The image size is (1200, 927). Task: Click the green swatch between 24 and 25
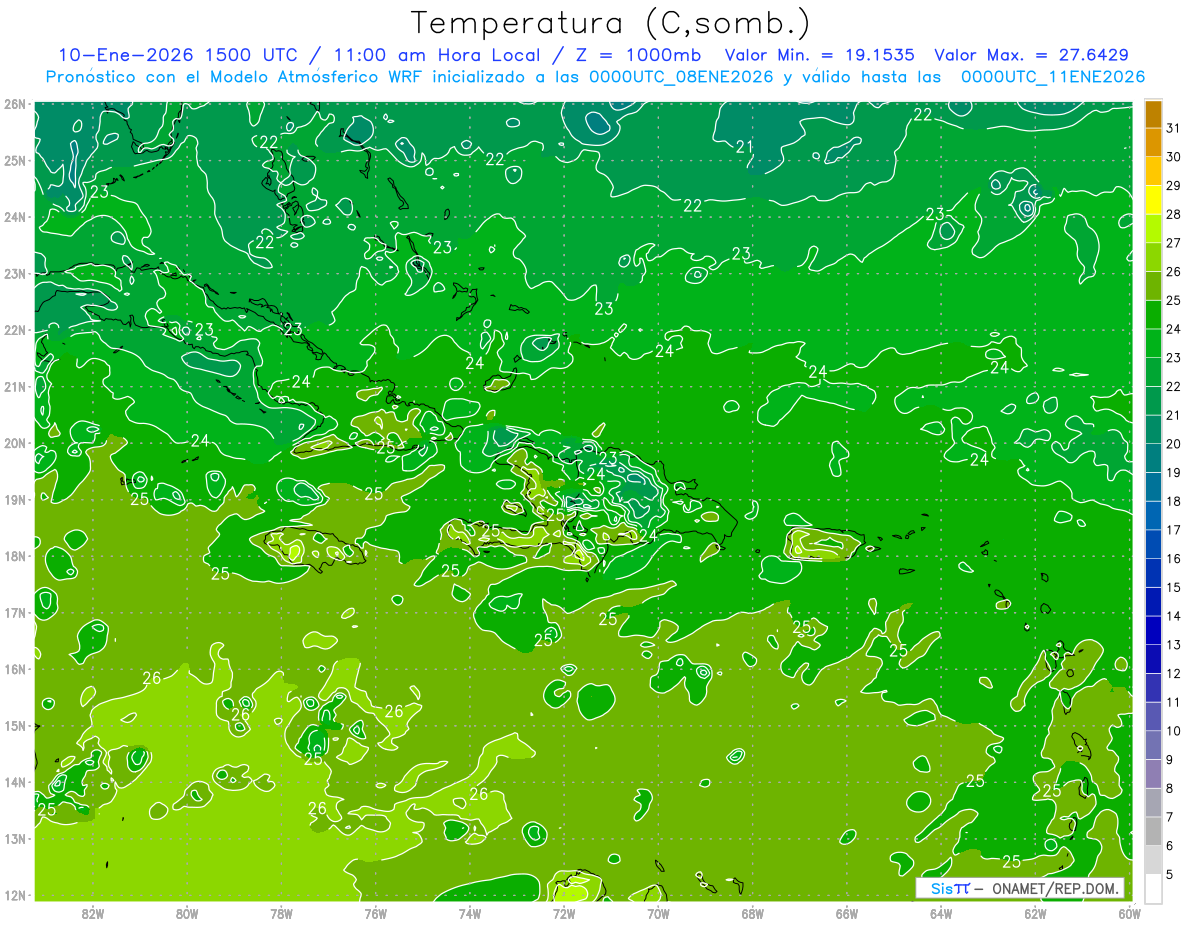[1153, 315]
